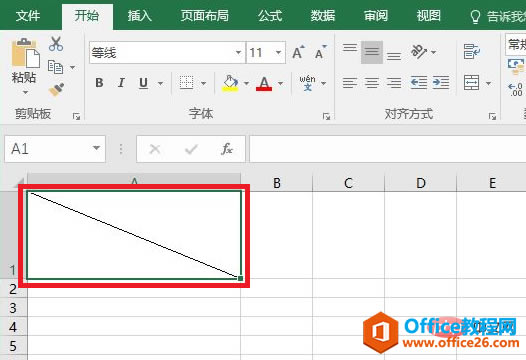The height and width of the screenshot is (360, 526).
Task: Apply yellow fill color bucket
Action: click(230, 83)
